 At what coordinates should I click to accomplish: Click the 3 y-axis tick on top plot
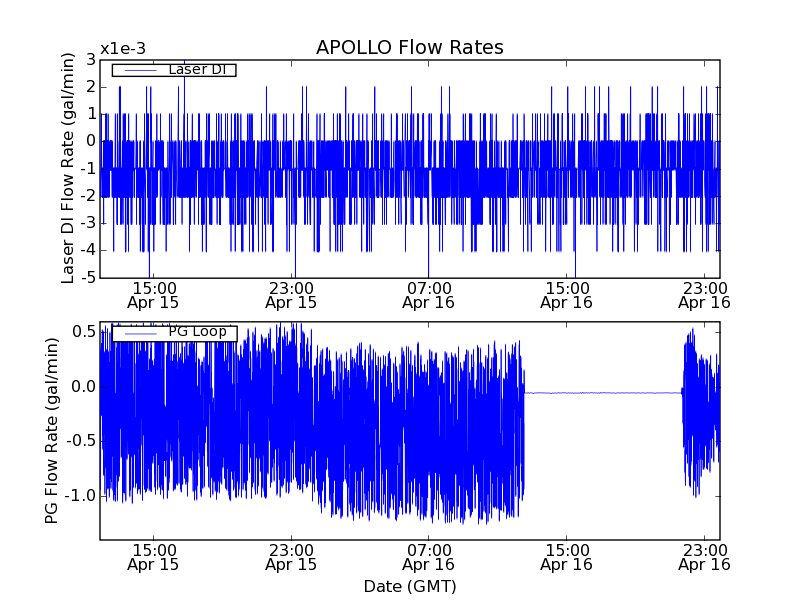click(x=91, y=60)
